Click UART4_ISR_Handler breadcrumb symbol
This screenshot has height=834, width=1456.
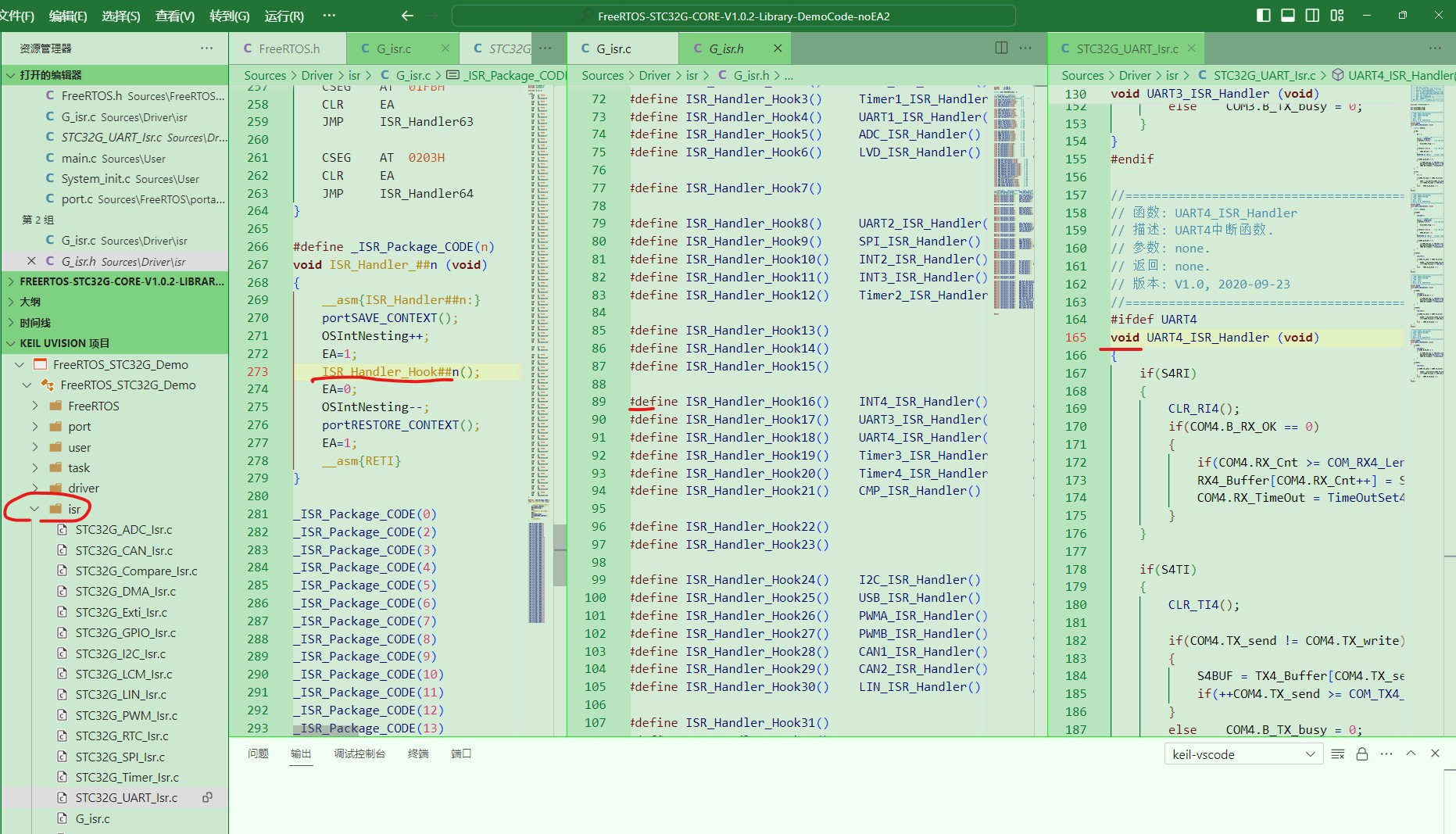point(1393,76)
